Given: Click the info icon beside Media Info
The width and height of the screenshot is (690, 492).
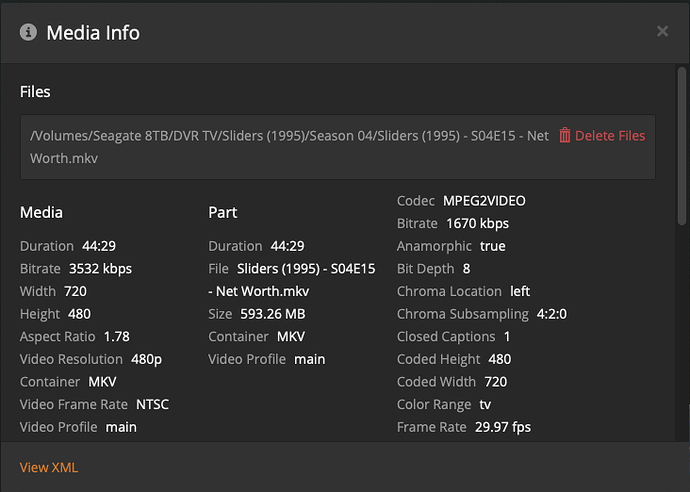Looking at the screenshot, I should (x=29, y=32).
